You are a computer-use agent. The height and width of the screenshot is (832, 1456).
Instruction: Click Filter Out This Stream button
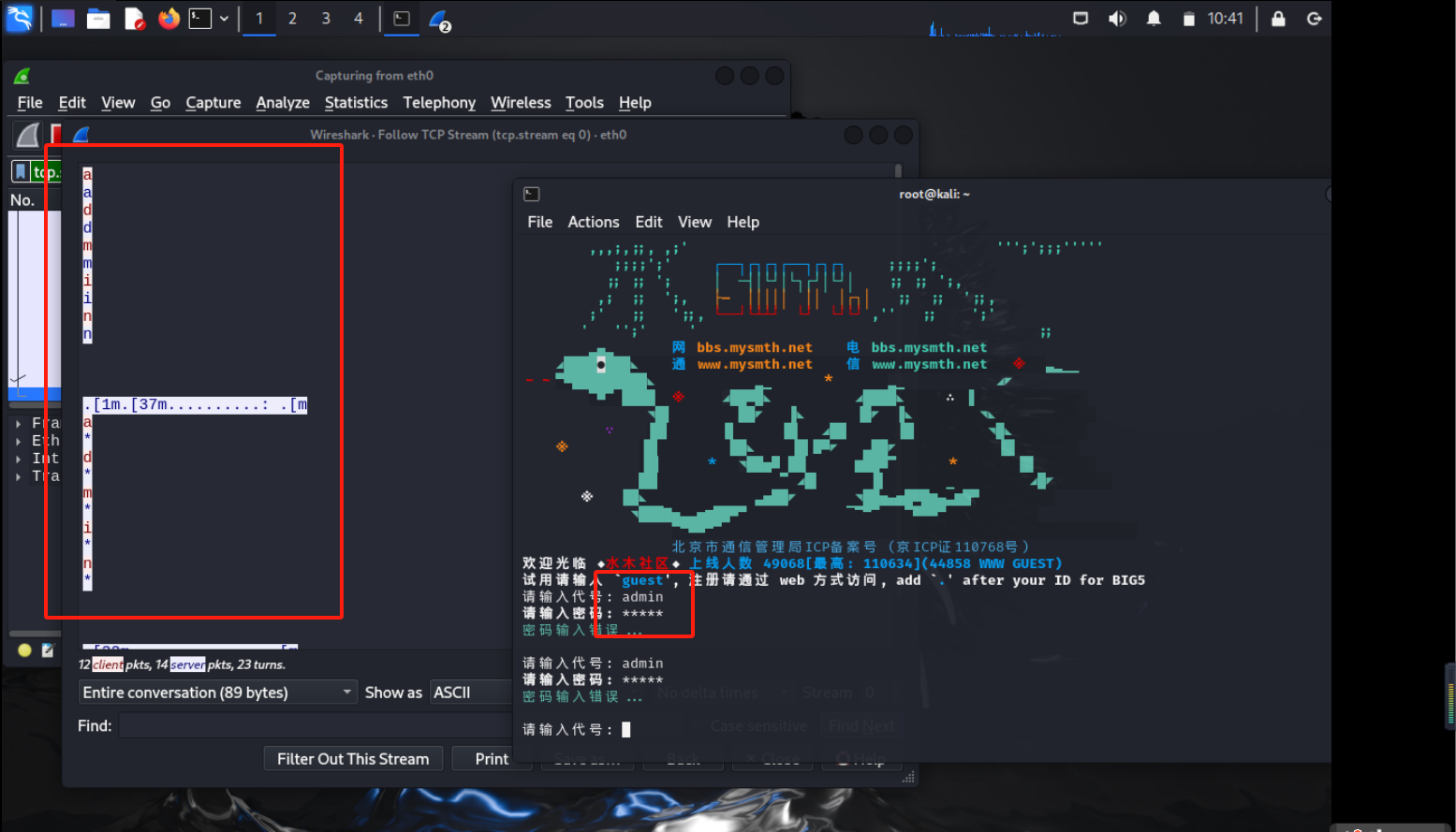[353, 759]
